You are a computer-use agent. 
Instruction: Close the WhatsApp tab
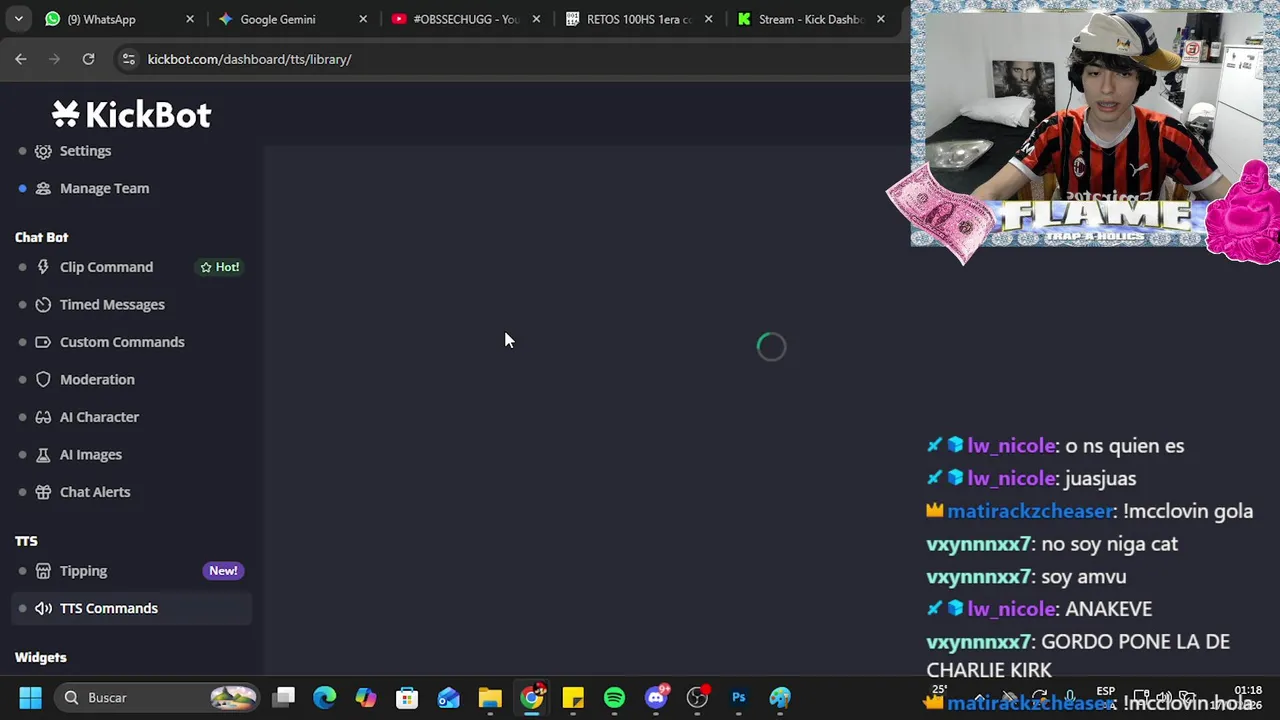(190, 19)
